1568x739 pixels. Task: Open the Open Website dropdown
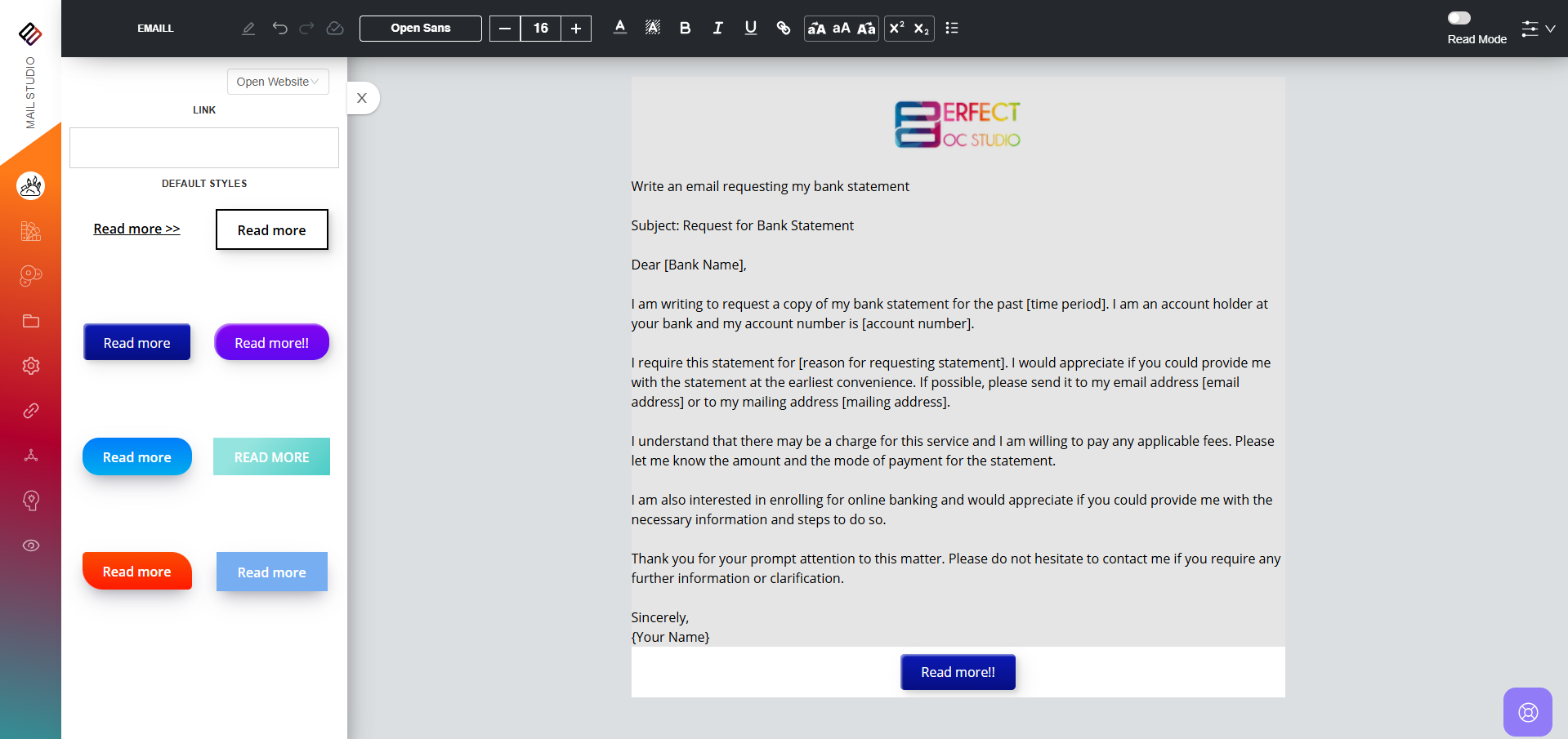(278, 82)
